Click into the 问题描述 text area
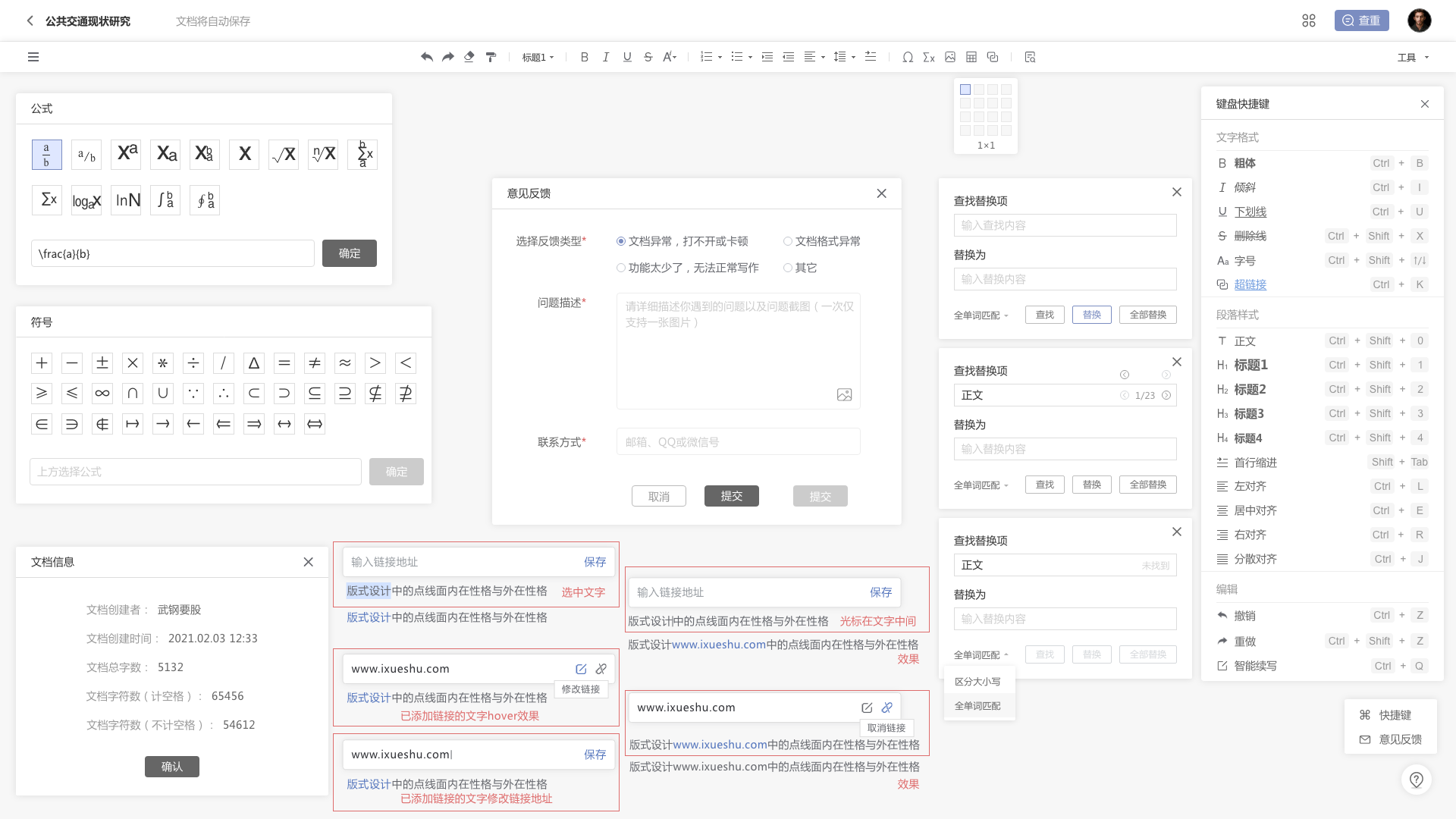1456x819 pixels. tap(738, 351)
